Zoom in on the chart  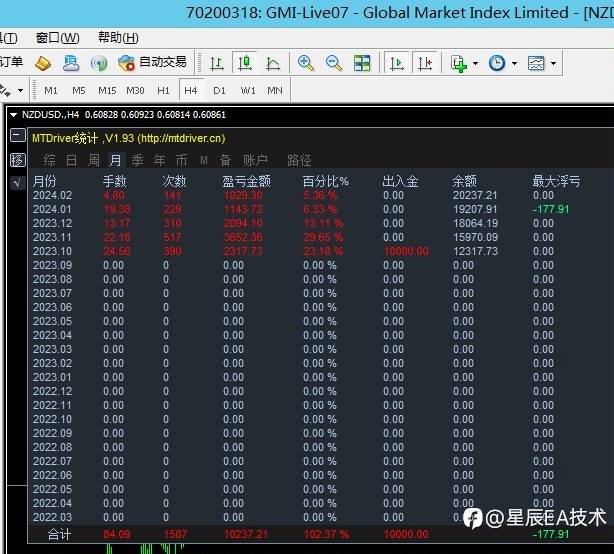click(306, 63)
